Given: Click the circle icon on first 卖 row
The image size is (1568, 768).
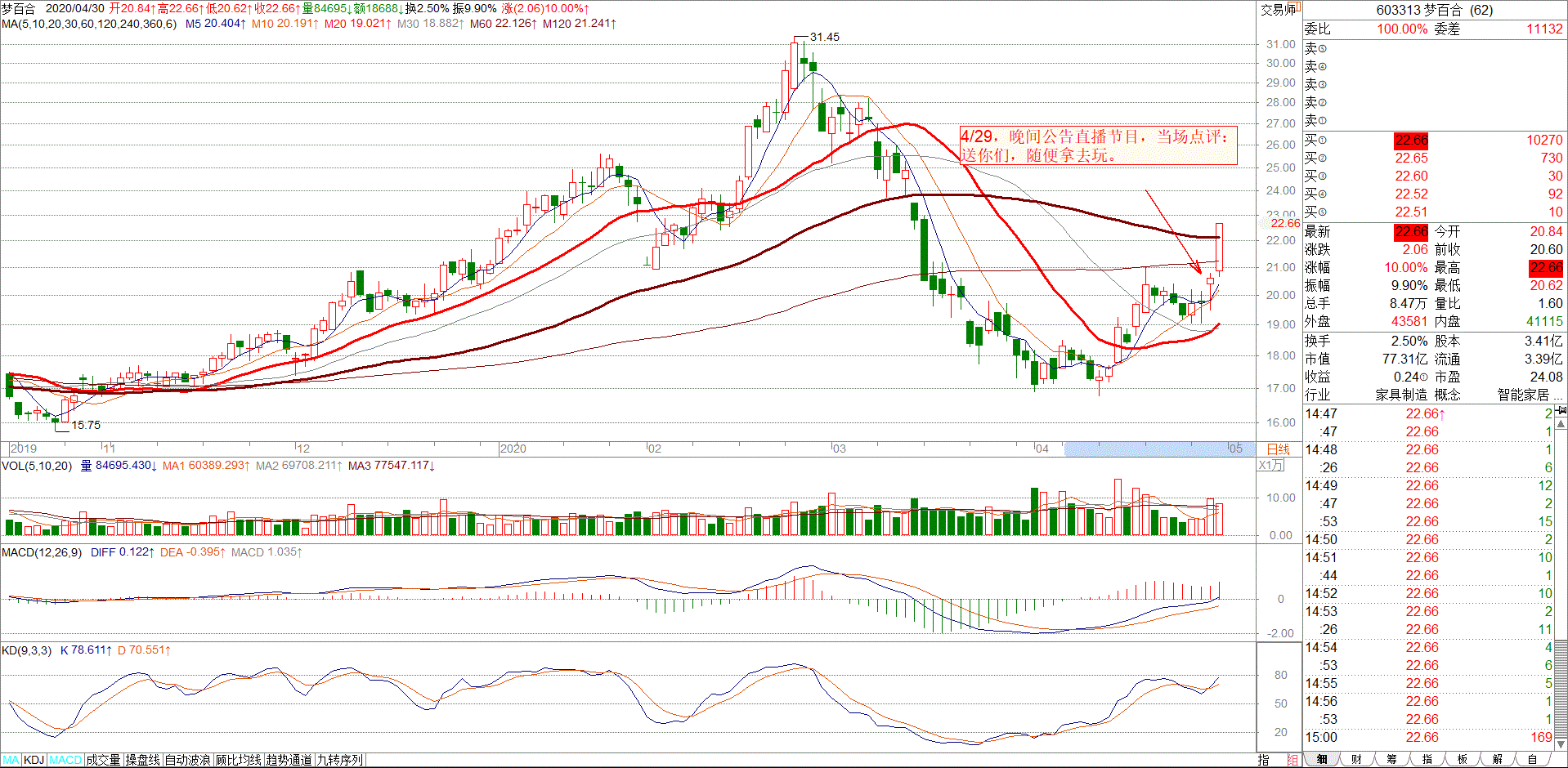Looking at the screenshot, I should click(1322, 50).
